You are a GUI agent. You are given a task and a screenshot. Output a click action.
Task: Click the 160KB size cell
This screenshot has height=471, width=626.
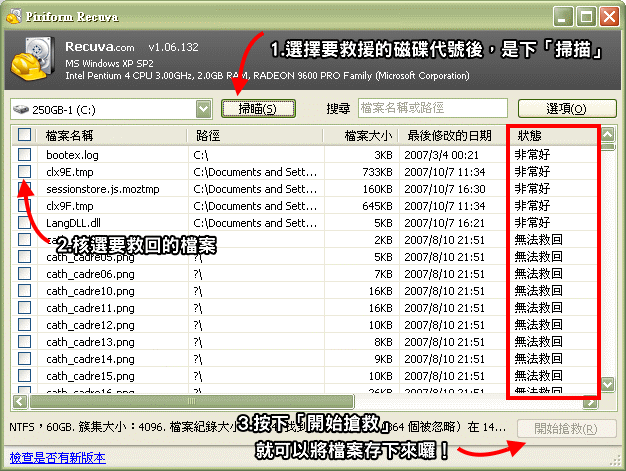pyautogui.click(x=377, y=189)
